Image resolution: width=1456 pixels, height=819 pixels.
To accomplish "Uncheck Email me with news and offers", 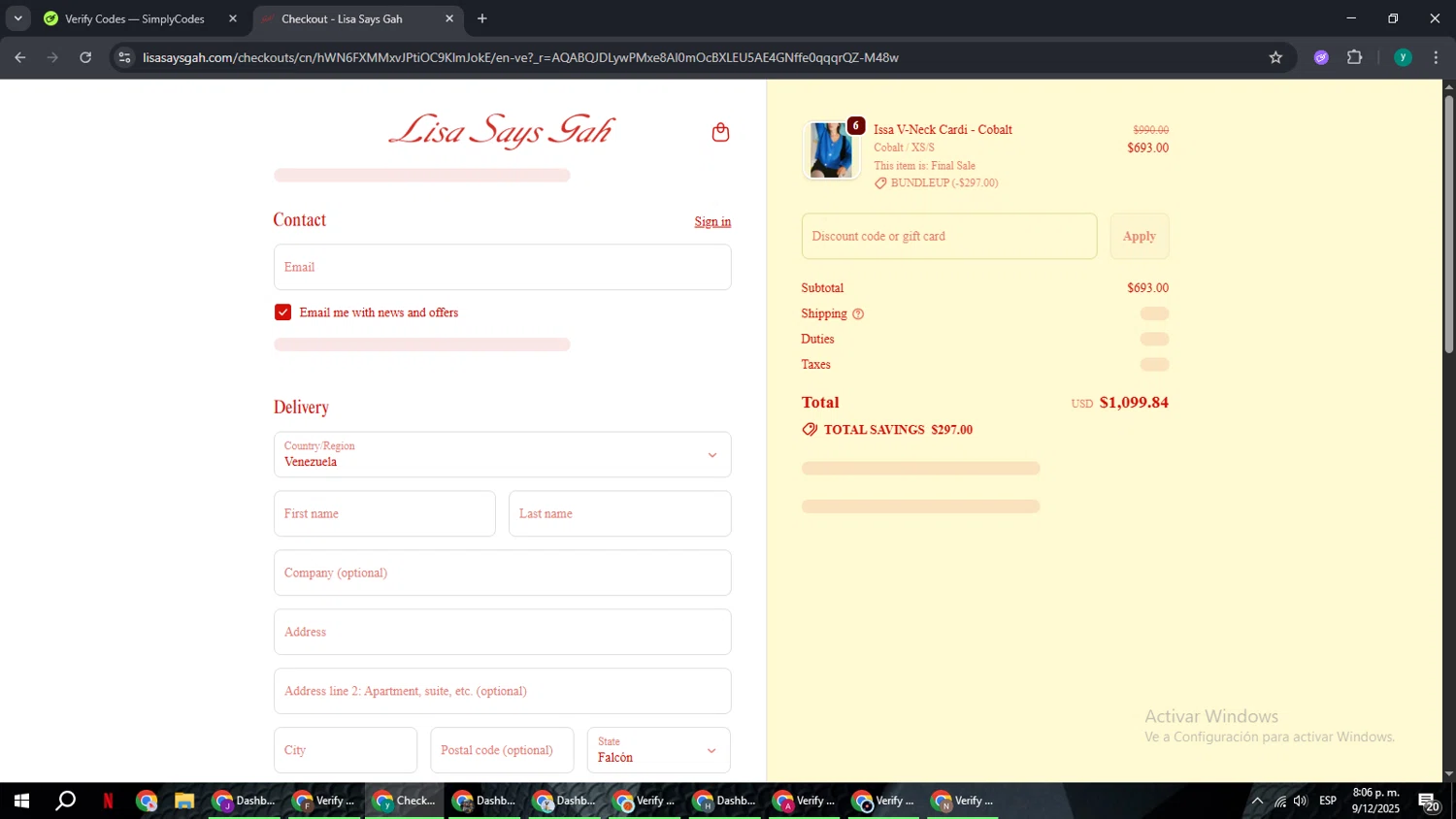I will 282,312.
